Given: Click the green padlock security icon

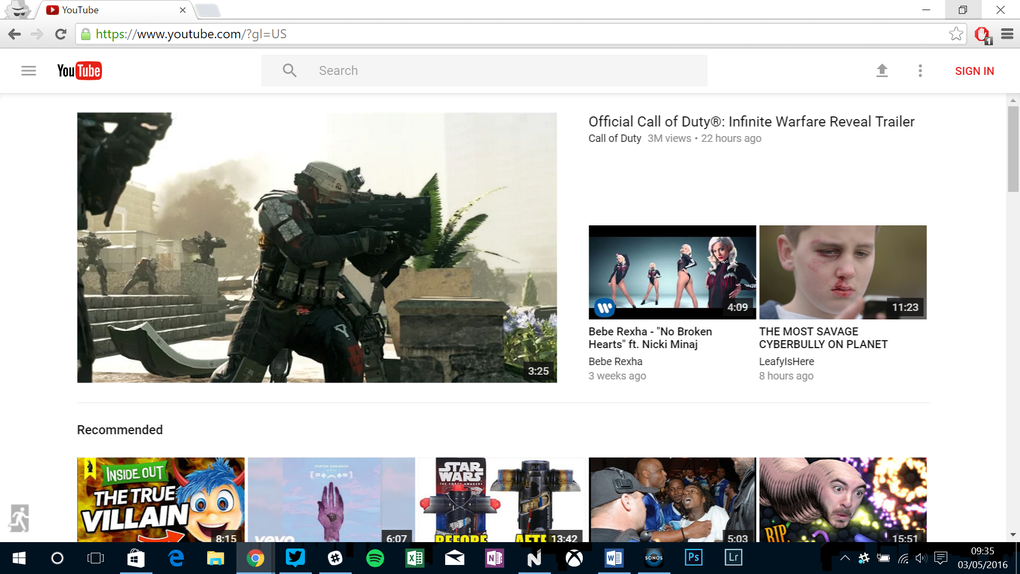Looking at the screenshot, I should tap(85, 34).
